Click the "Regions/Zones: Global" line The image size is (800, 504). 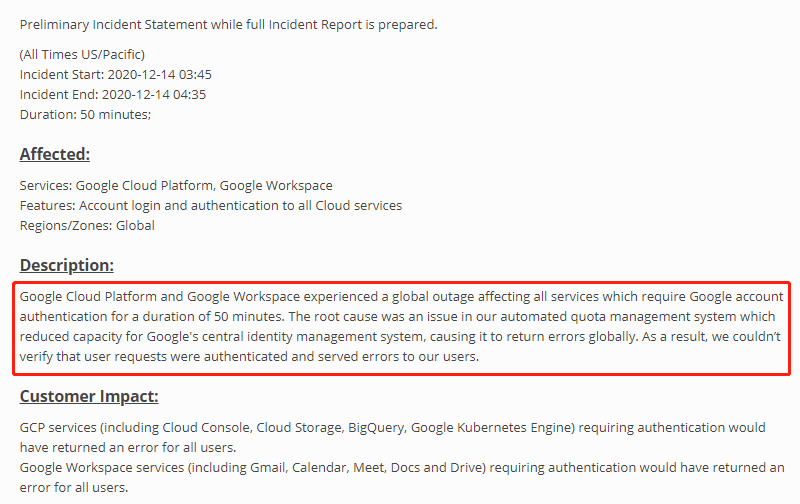(x=87, y=225)
